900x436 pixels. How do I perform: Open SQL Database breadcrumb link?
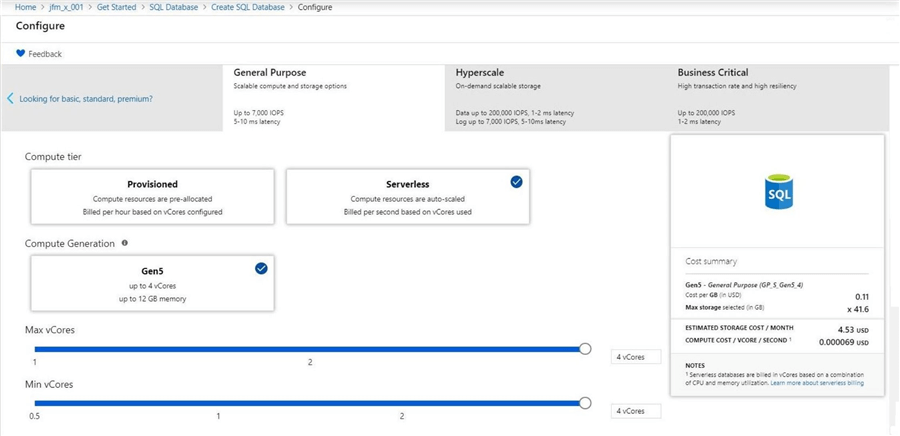point(174,7)
